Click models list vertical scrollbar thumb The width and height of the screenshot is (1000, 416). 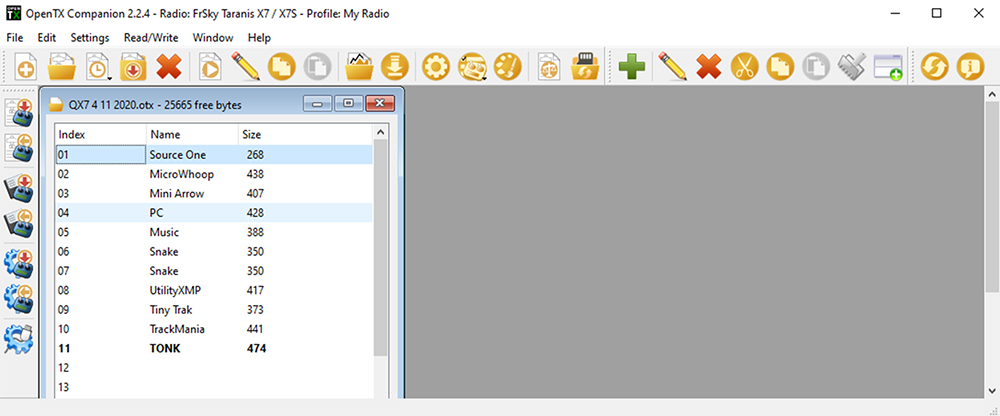click(380, 248)
